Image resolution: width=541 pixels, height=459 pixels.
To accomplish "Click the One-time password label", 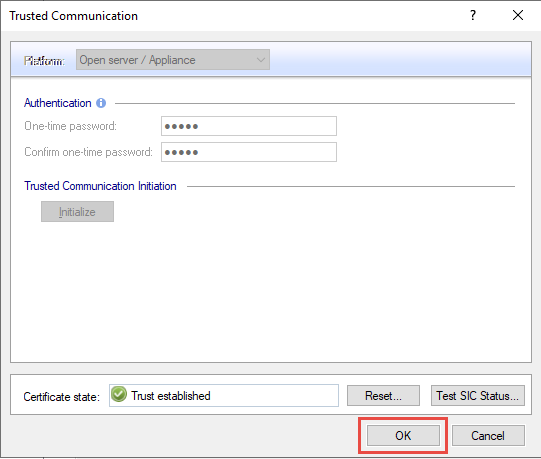I will [70, 126].
